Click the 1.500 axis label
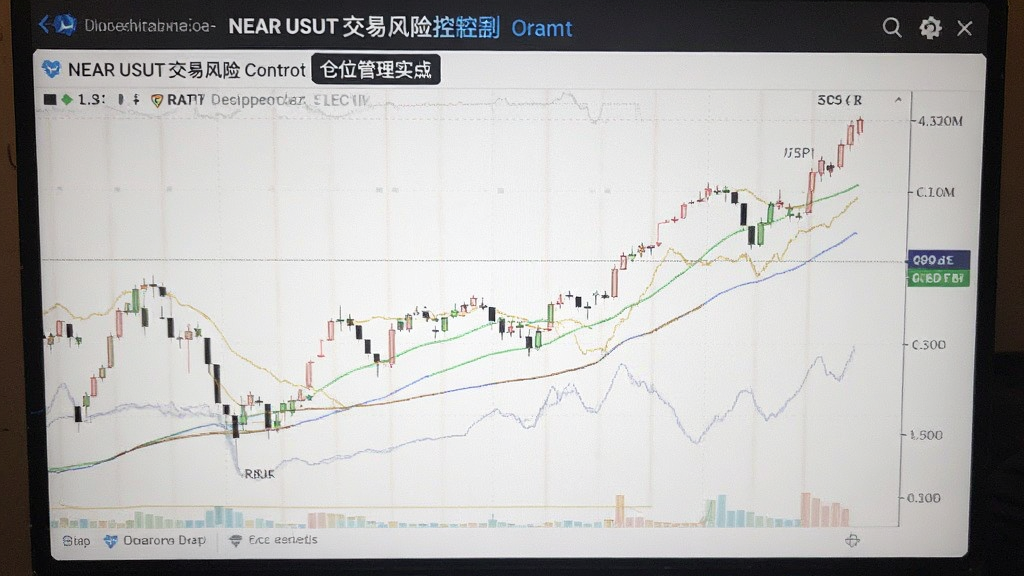 click(x=926, y=435)
